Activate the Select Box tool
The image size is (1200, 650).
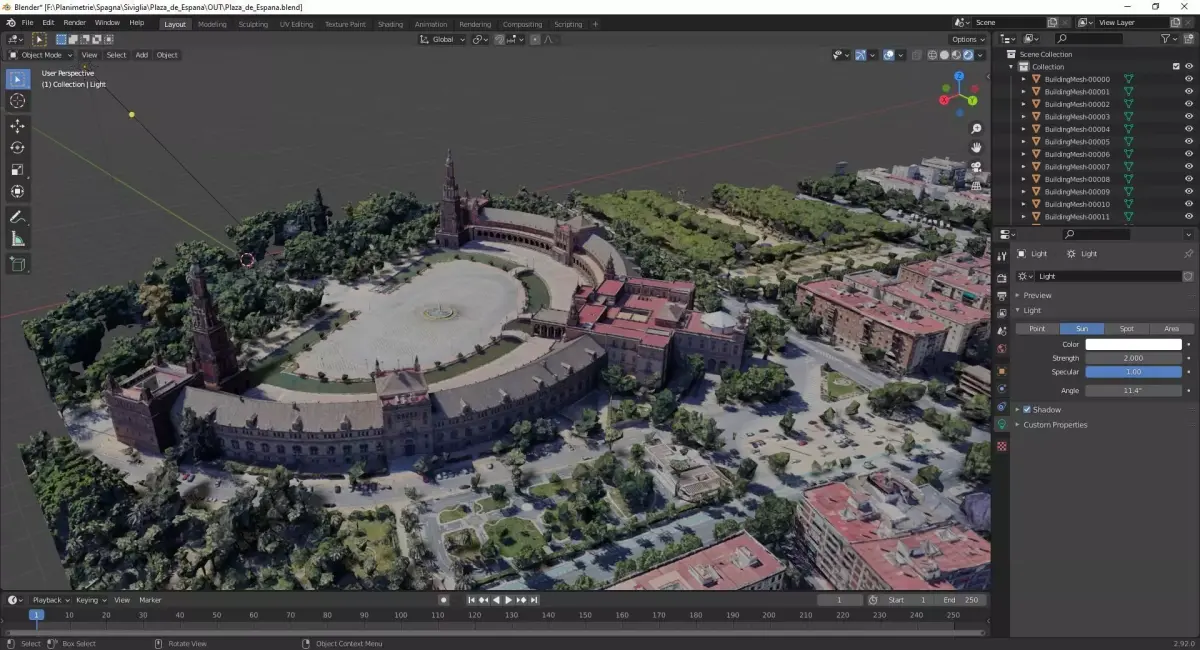(18, 79)
